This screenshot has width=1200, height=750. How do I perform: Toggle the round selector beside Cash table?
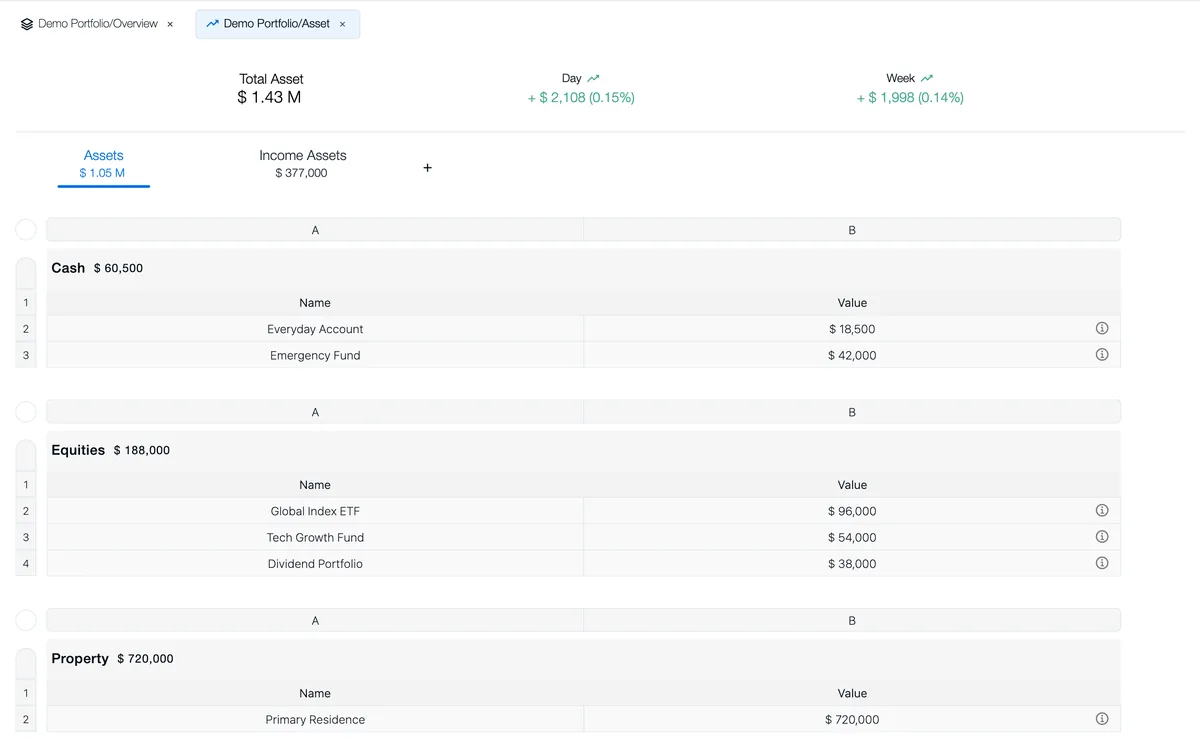tap(26, 230)
